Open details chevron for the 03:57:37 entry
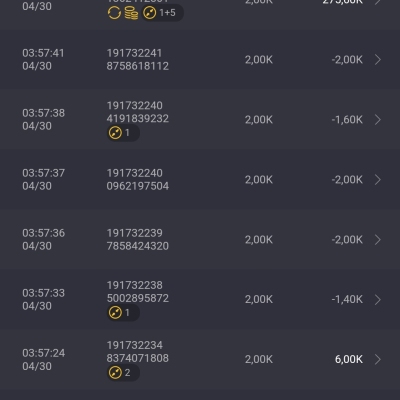This screenshot has width=400, height=400. pyautogui.click(x=378, y=180)
